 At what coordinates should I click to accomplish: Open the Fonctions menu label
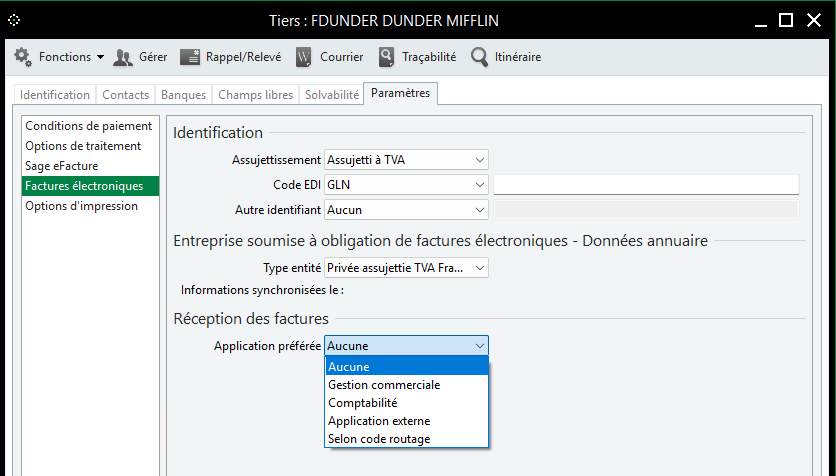[x=65, y=57]
